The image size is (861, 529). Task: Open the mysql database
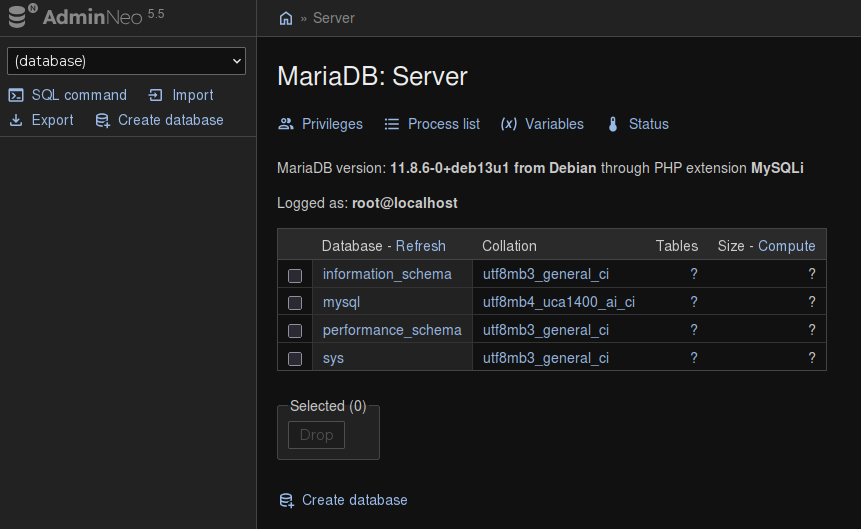click(342, 302)
